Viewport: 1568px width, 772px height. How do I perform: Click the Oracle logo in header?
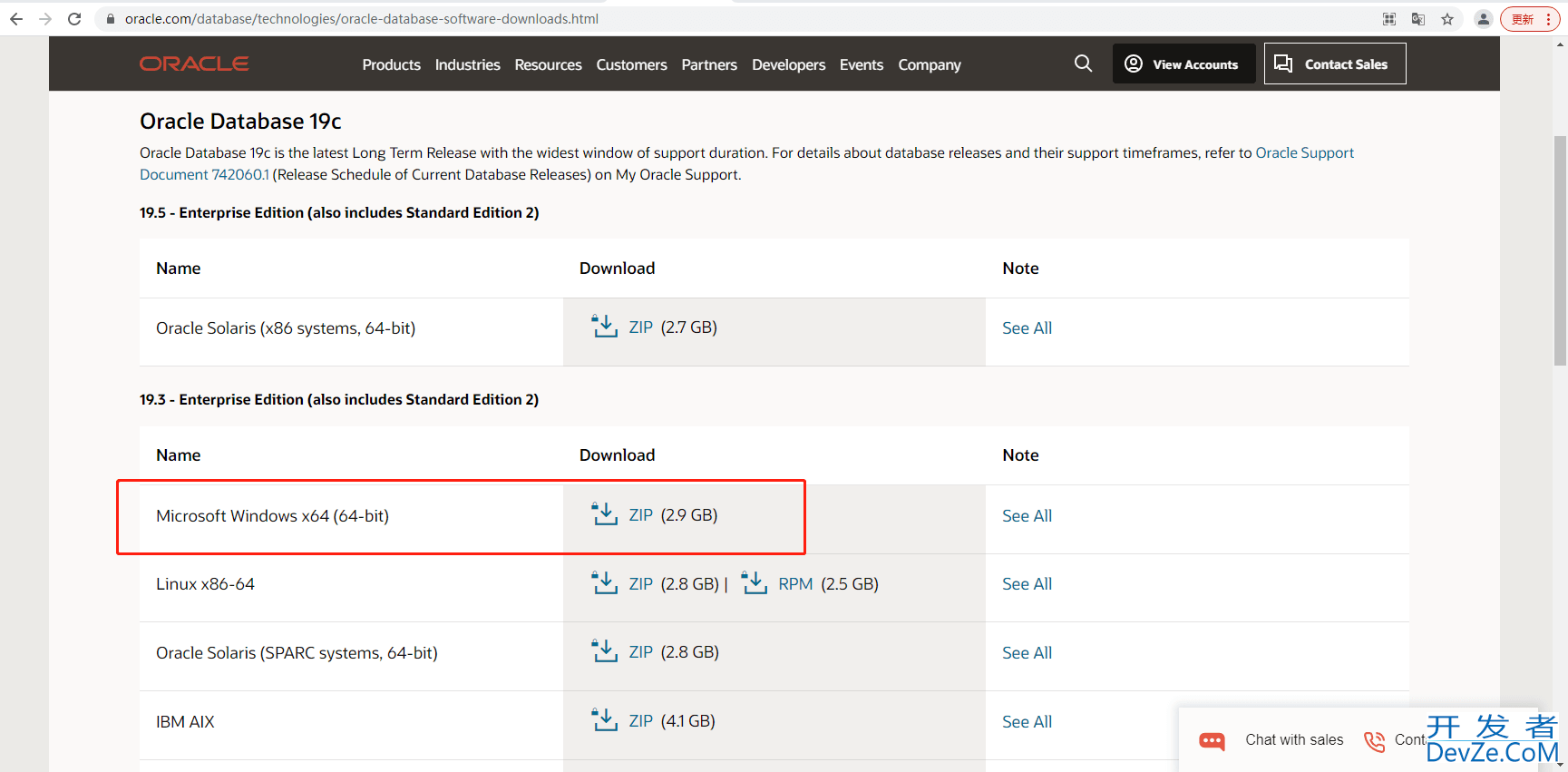click(194, 64)
